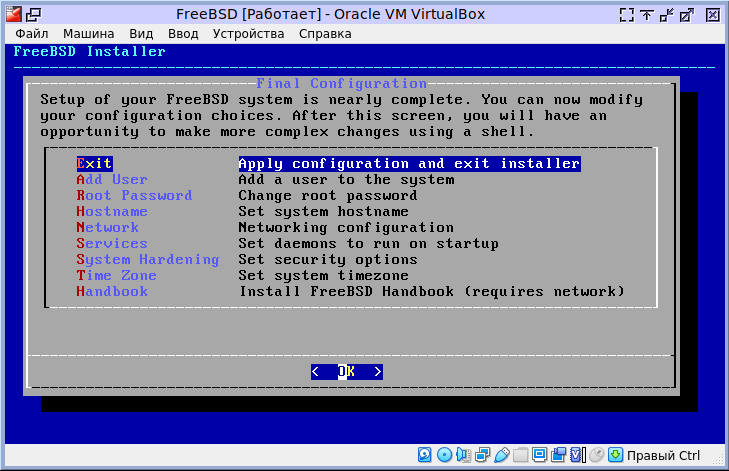Click the recording status icon

[558, 455]
